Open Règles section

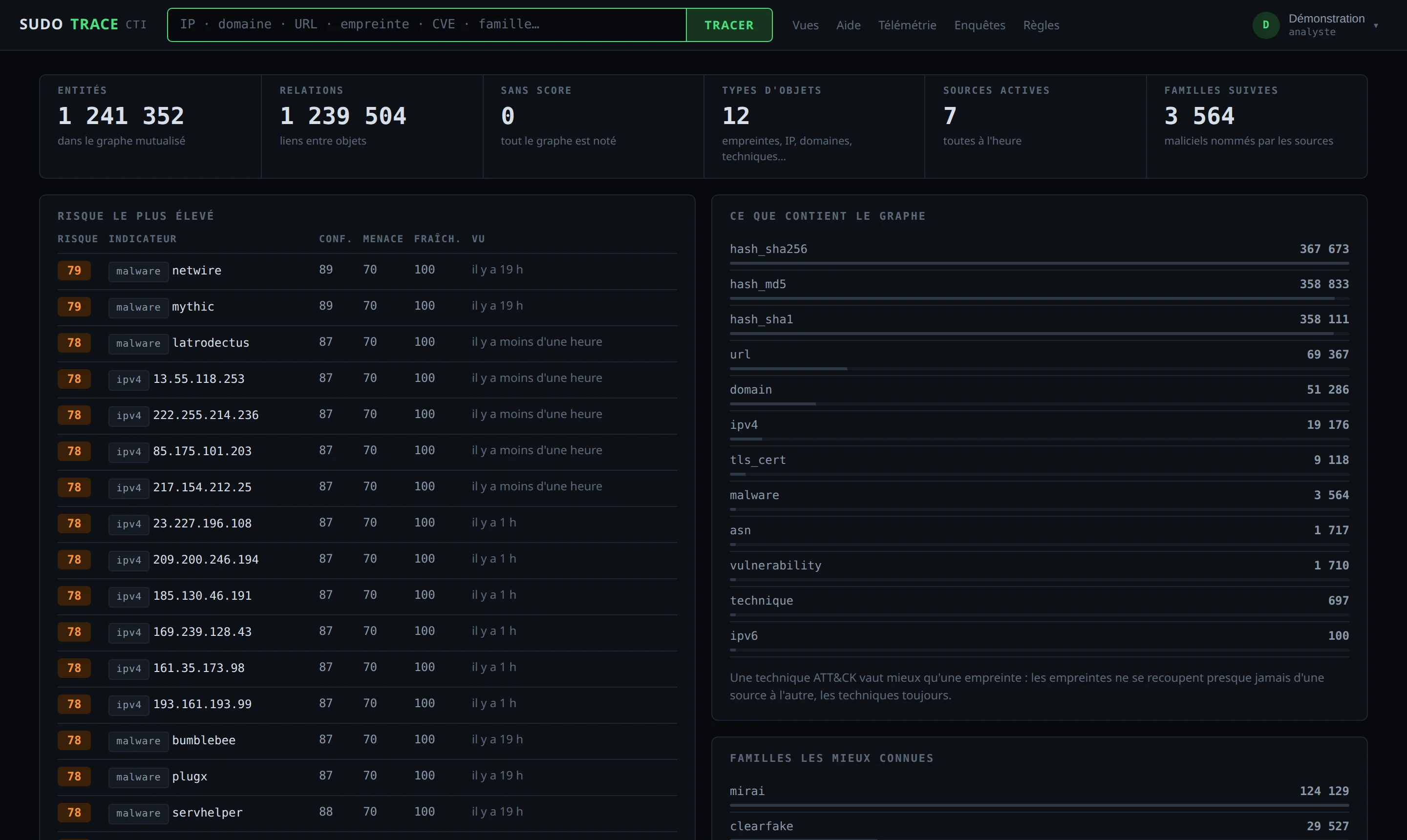[x=1041, y=25]
